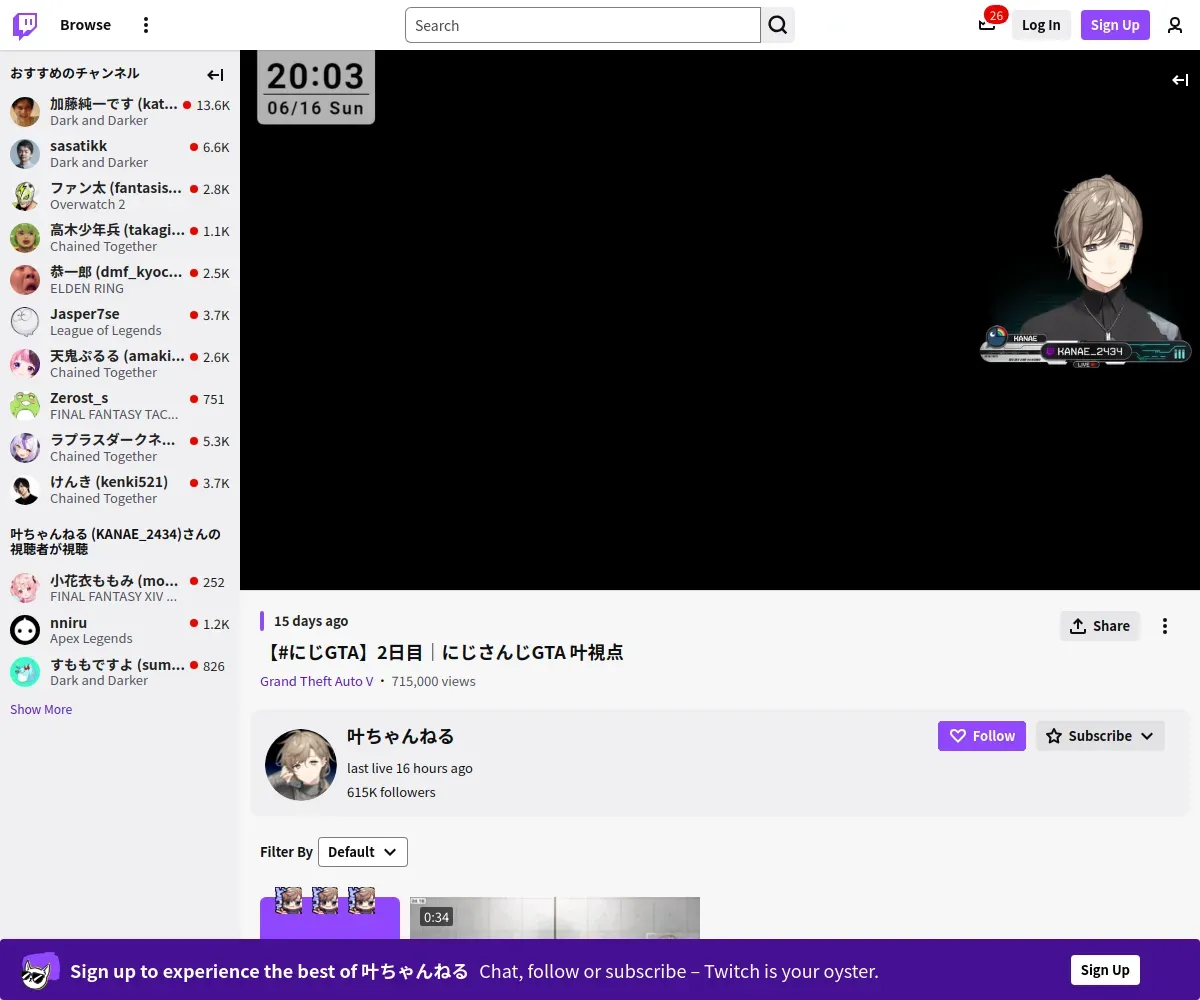Collapse the right panel arrow on video
Image resolution: width=1200 pixels, height=1000 pixels.
[x=1180, y=80]
